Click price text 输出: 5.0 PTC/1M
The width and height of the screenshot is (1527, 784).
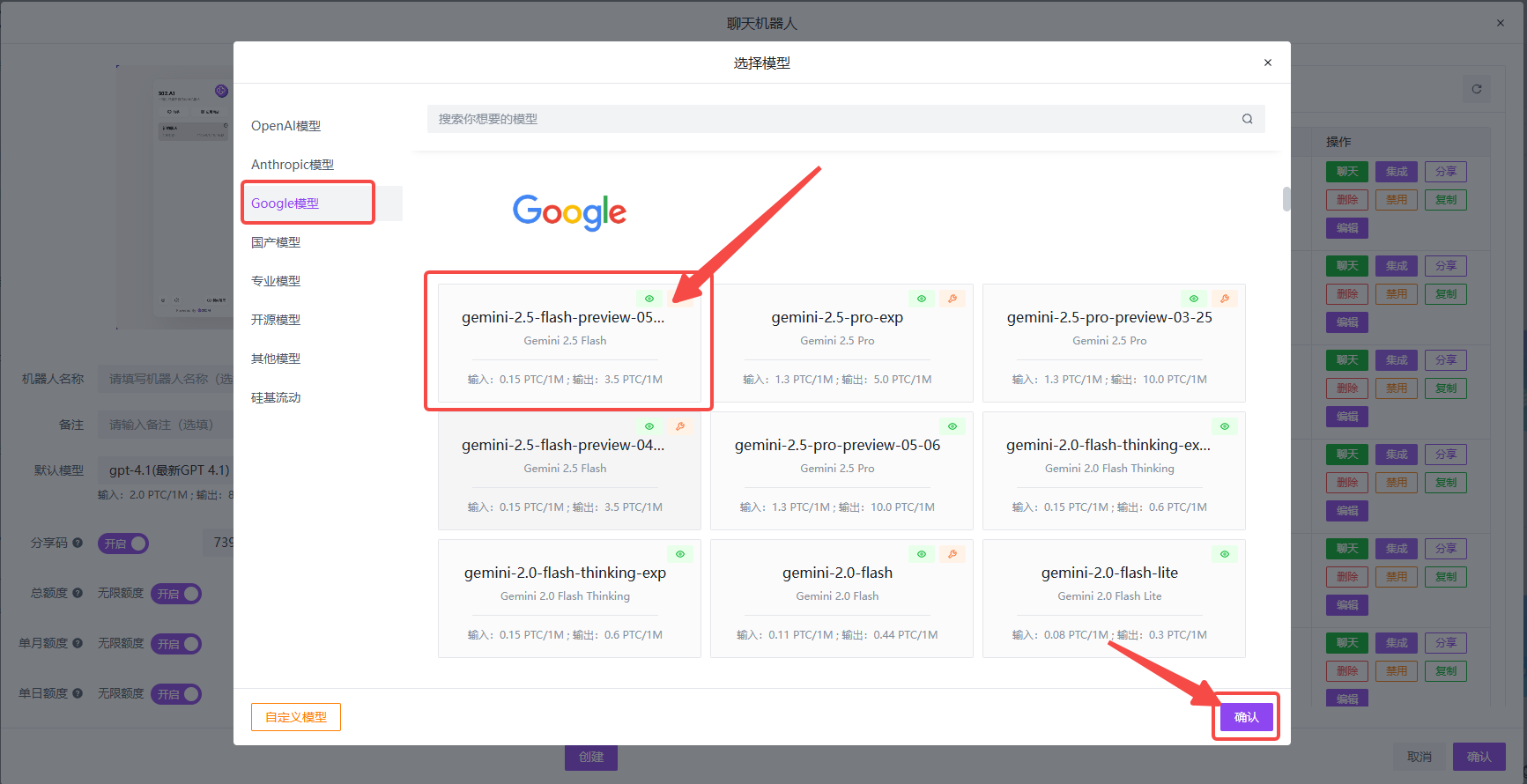pyautogui.click(x=886, y=380)
